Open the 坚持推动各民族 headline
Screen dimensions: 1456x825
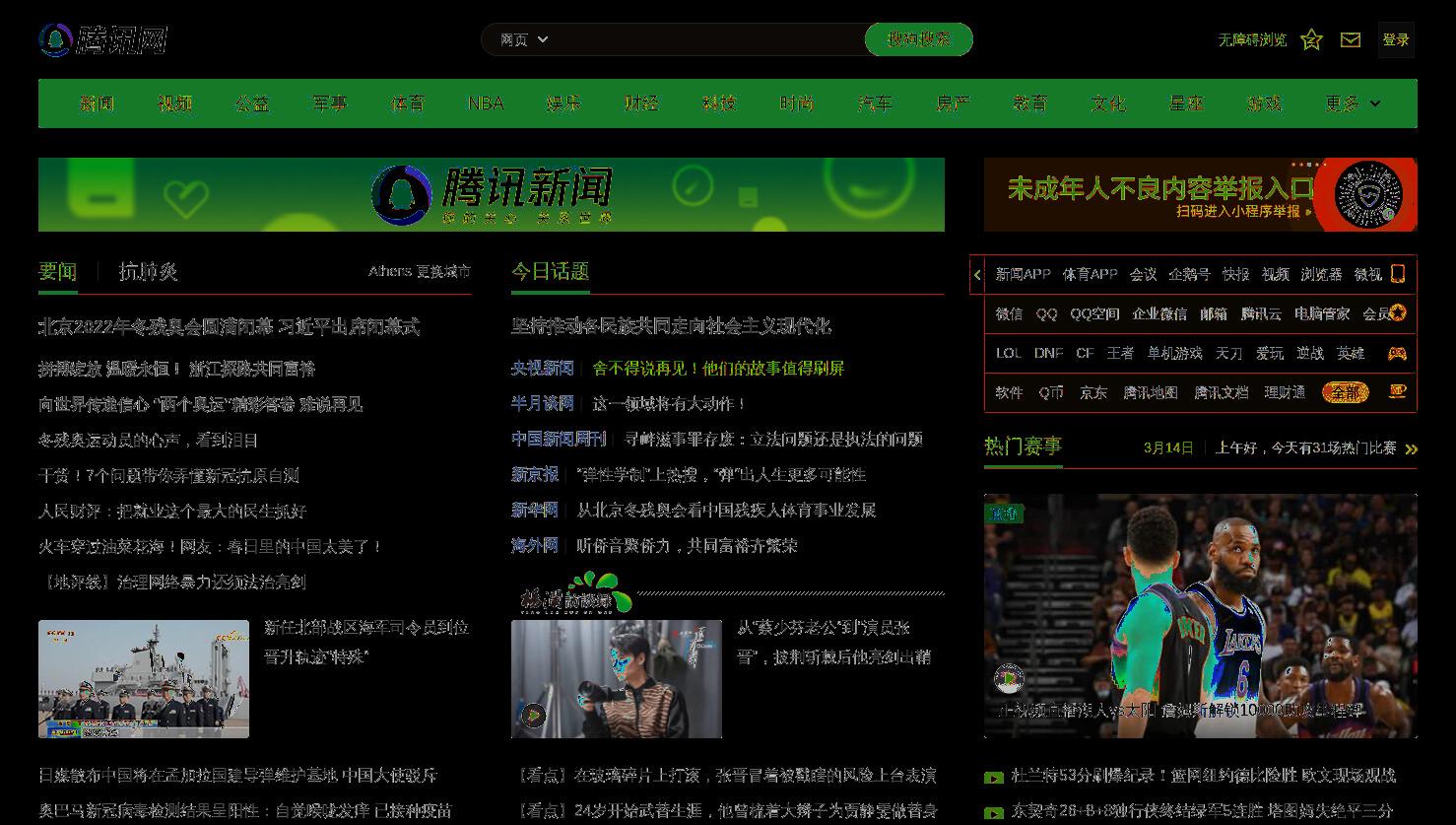(x=671, y=326)
